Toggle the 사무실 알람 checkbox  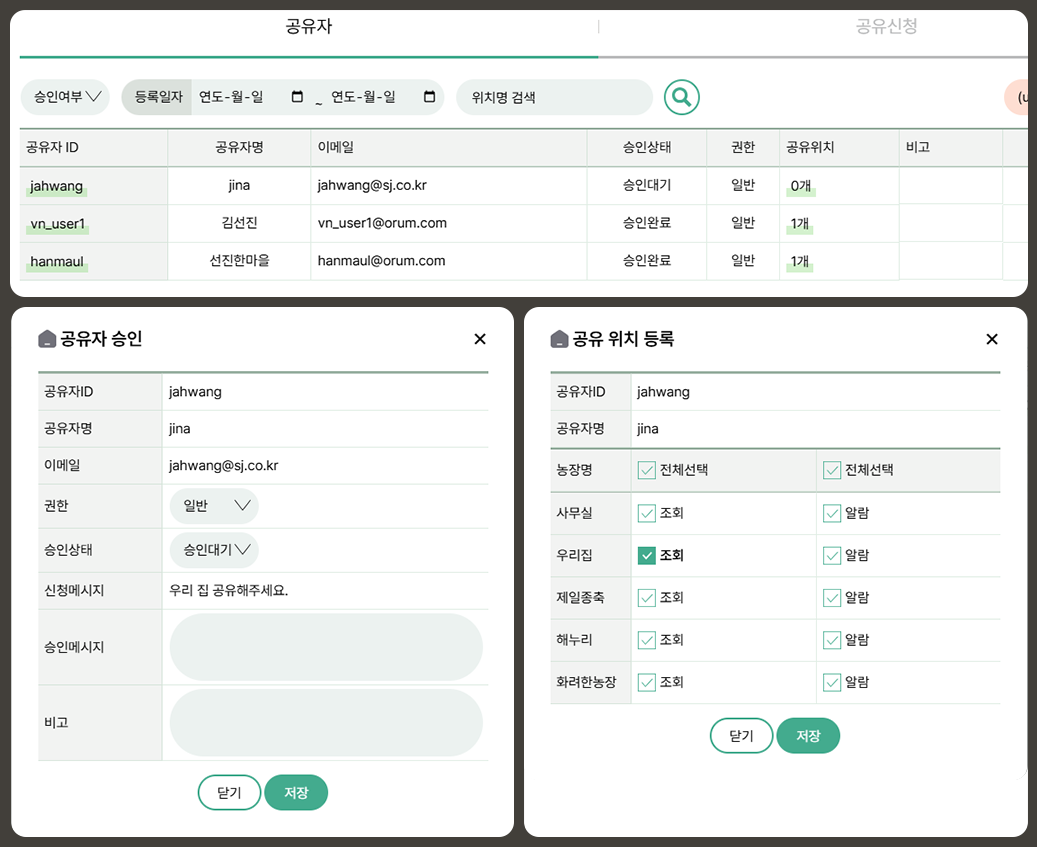coord(832,513)
